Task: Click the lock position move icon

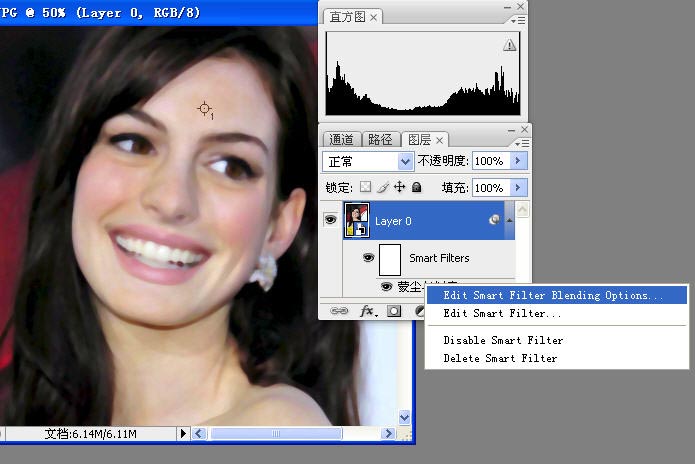Action: [399, 187]
